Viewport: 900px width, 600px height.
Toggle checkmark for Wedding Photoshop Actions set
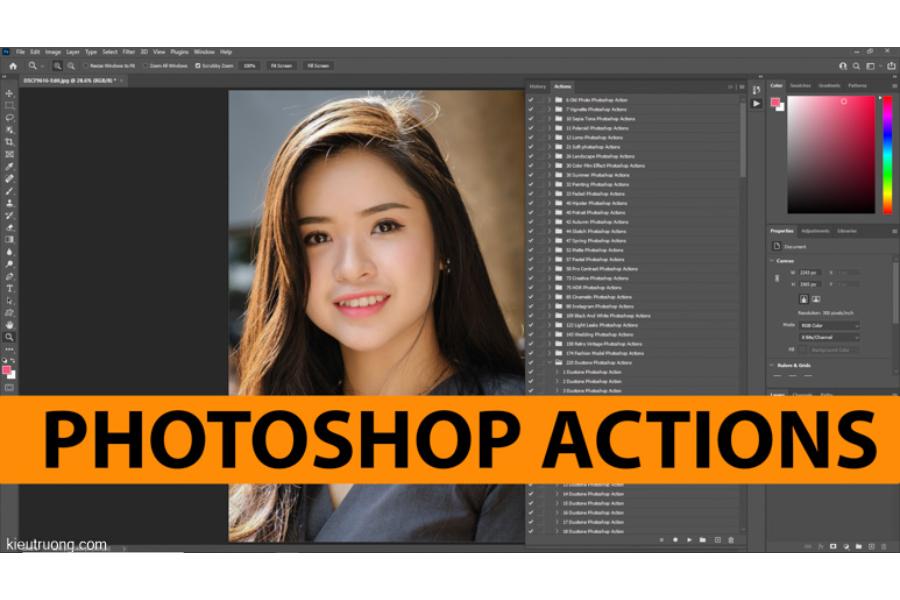(531, 334)
